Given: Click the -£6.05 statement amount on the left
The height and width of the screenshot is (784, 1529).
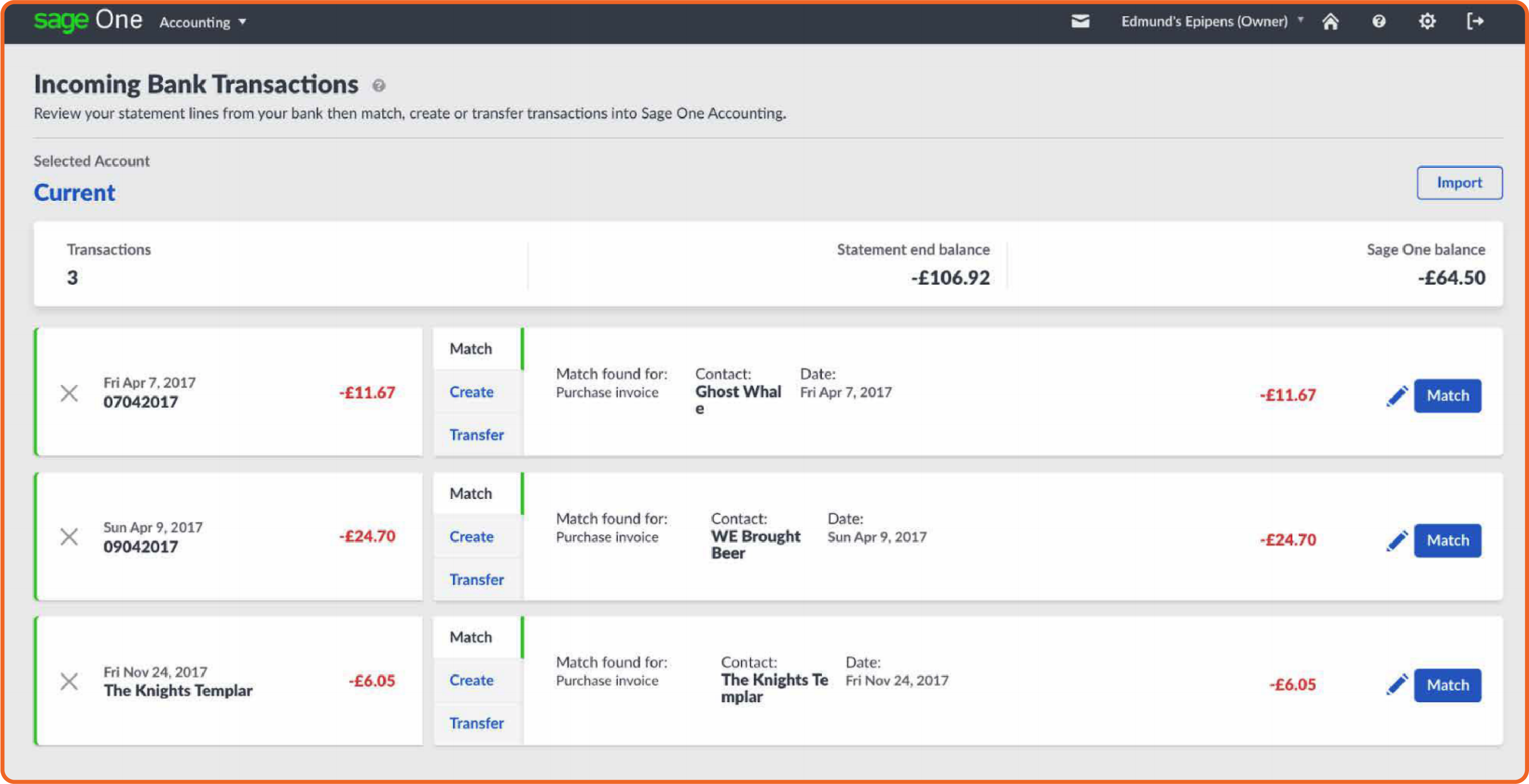Looking at the screenshot, I should coord(371,681).
